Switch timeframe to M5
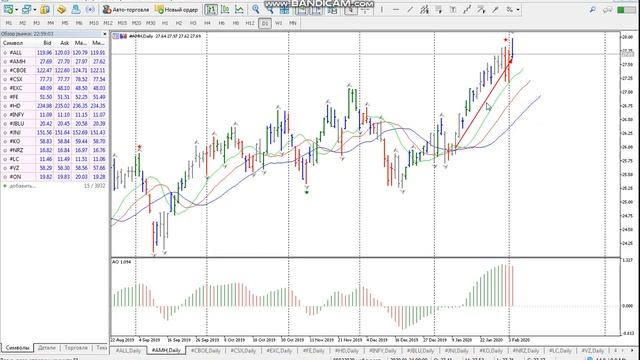 (65, 23)
